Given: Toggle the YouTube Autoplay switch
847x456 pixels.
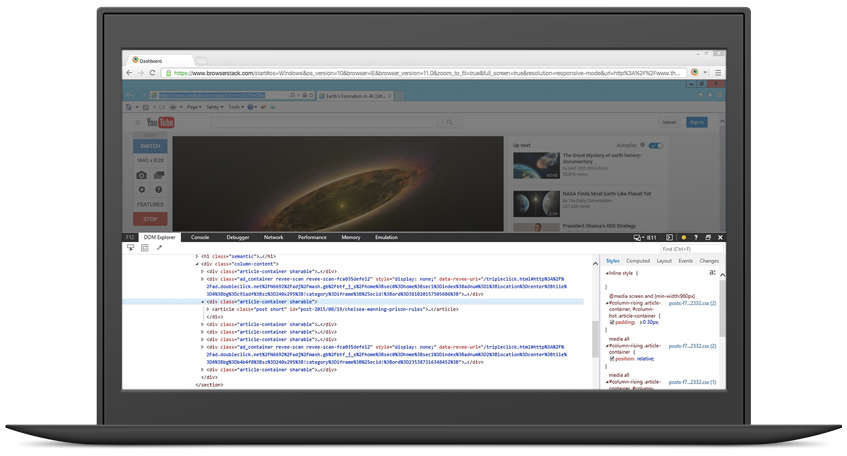Looking at the screenshot, I should pos(656,145).
